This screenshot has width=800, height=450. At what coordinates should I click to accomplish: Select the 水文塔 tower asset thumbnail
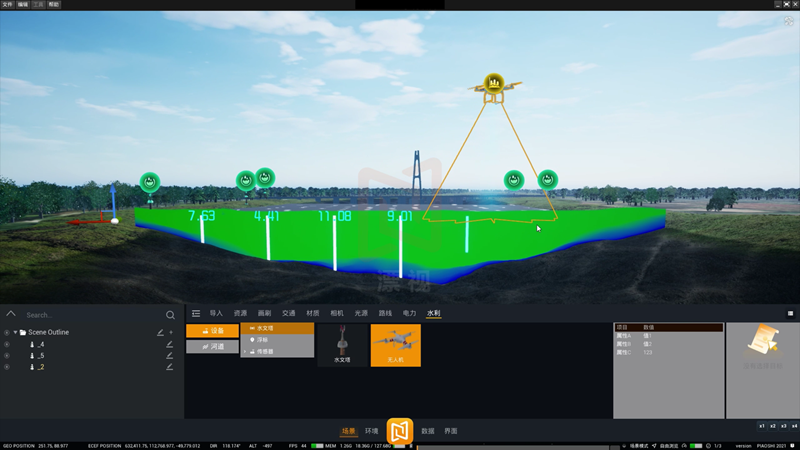click(x=341, y=345)
